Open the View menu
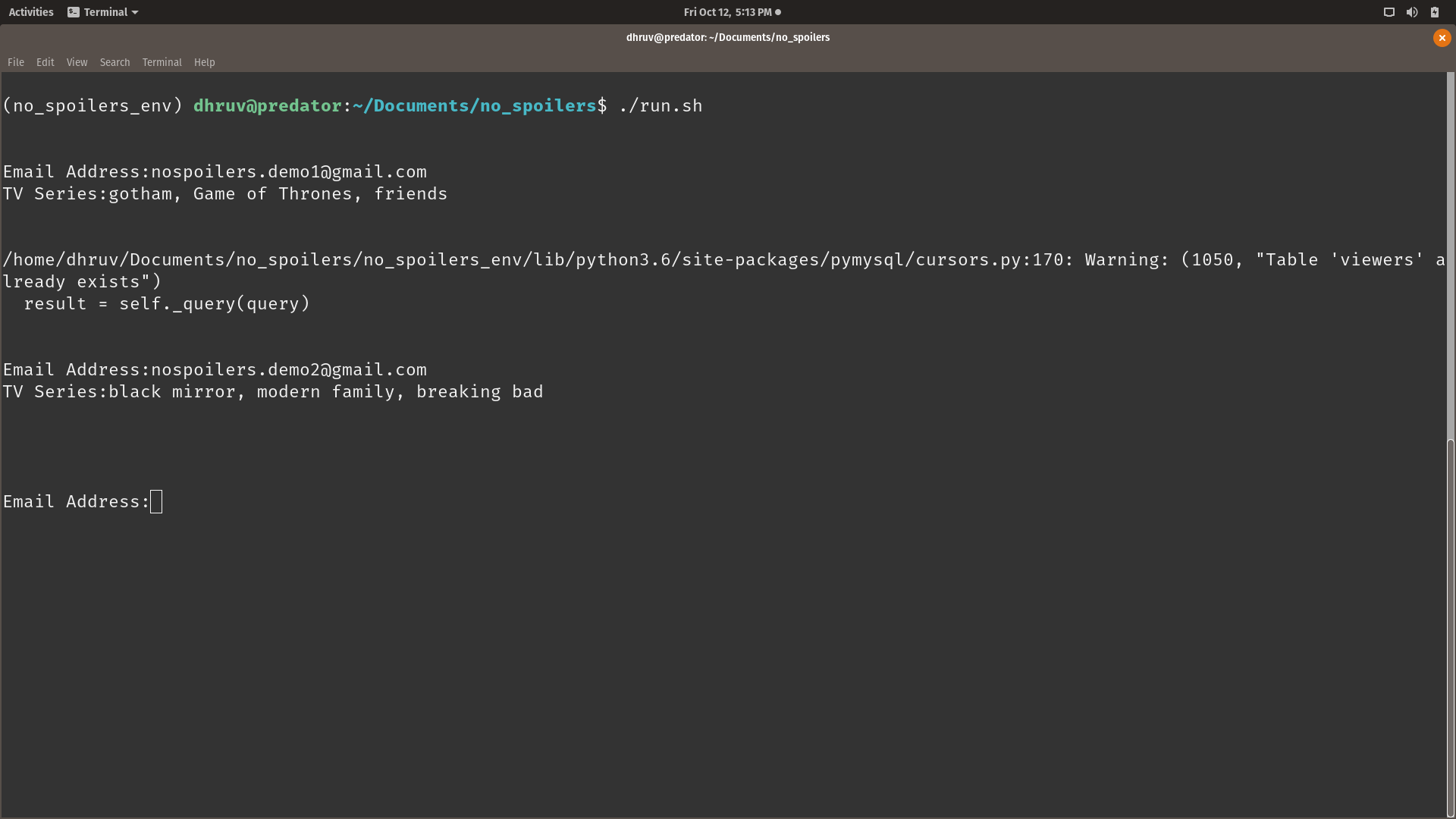The image size is (1456, 819). 77,62
